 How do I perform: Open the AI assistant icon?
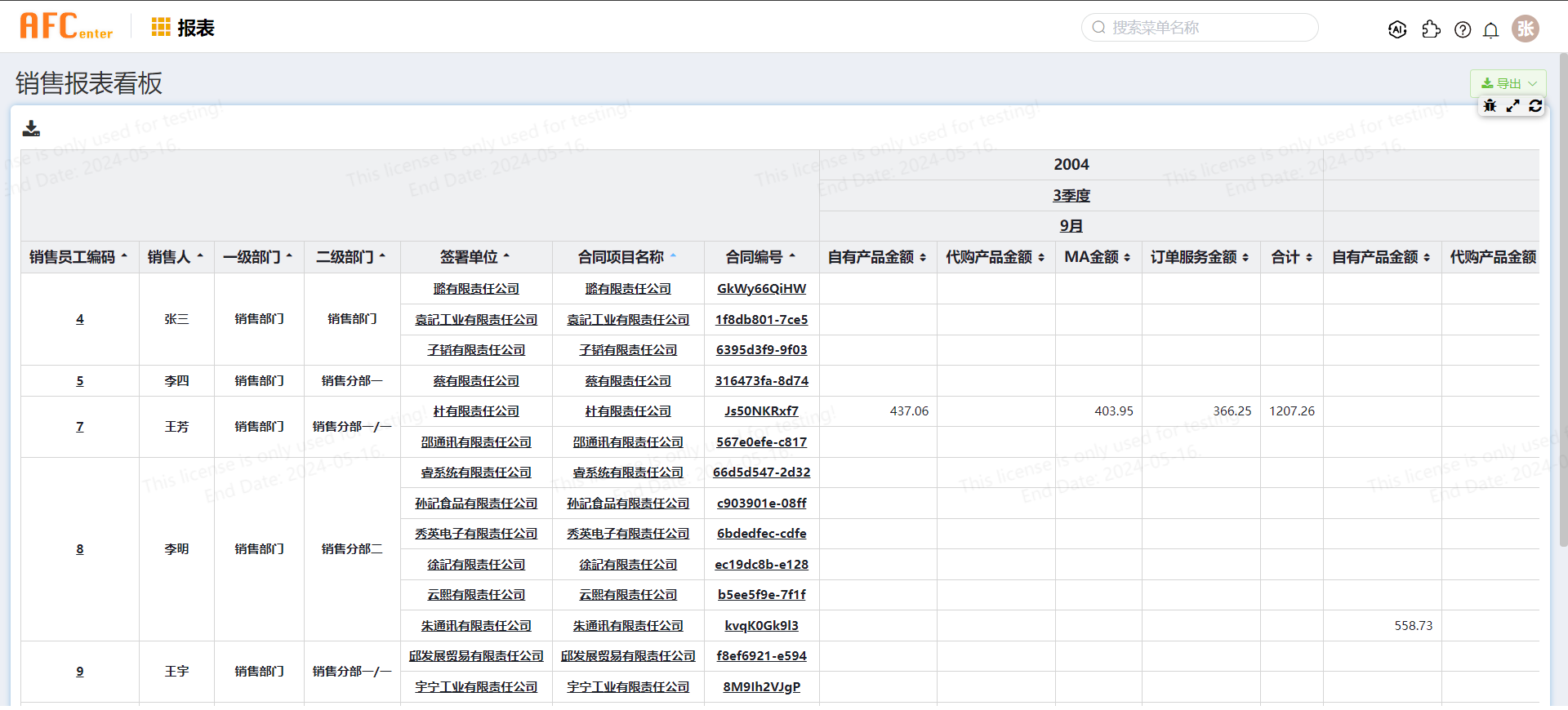(x=1397, y=29)
